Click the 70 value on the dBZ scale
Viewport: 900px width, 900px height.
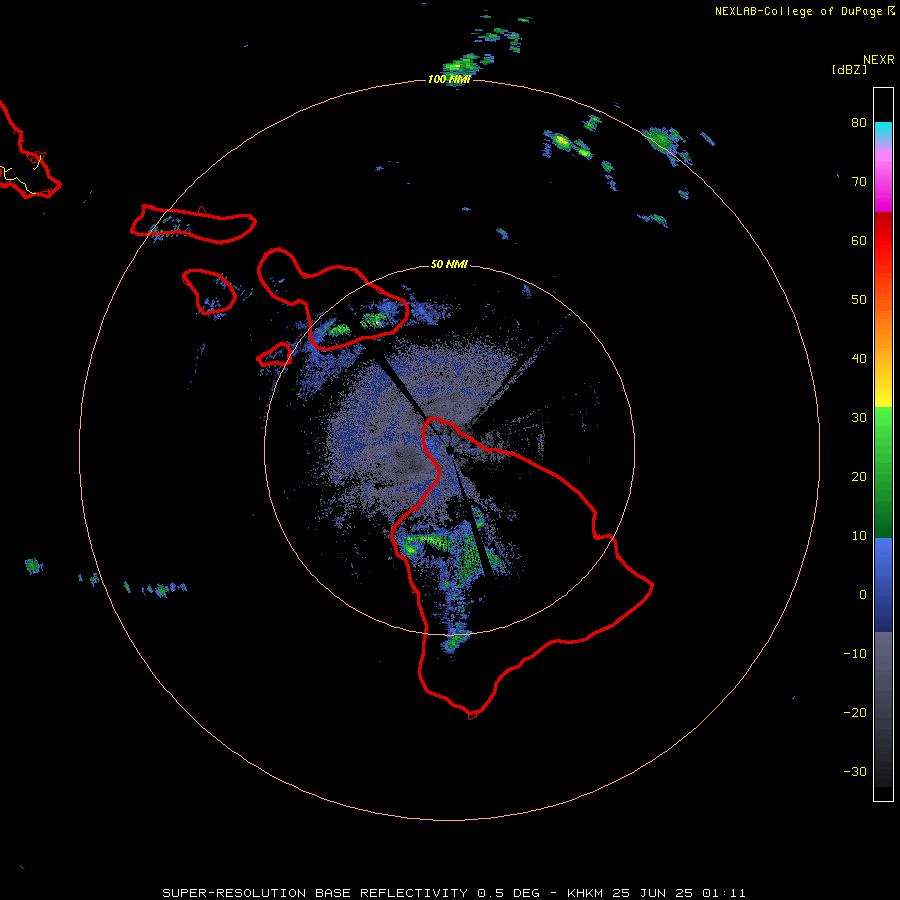coord(859,181)
